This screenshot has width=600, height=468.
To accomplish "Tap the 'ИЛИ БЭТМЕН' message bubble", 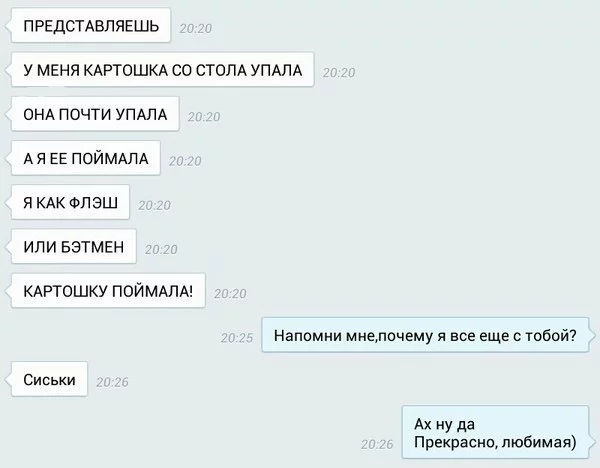I will pyautogui.click(x=73, y=246).
